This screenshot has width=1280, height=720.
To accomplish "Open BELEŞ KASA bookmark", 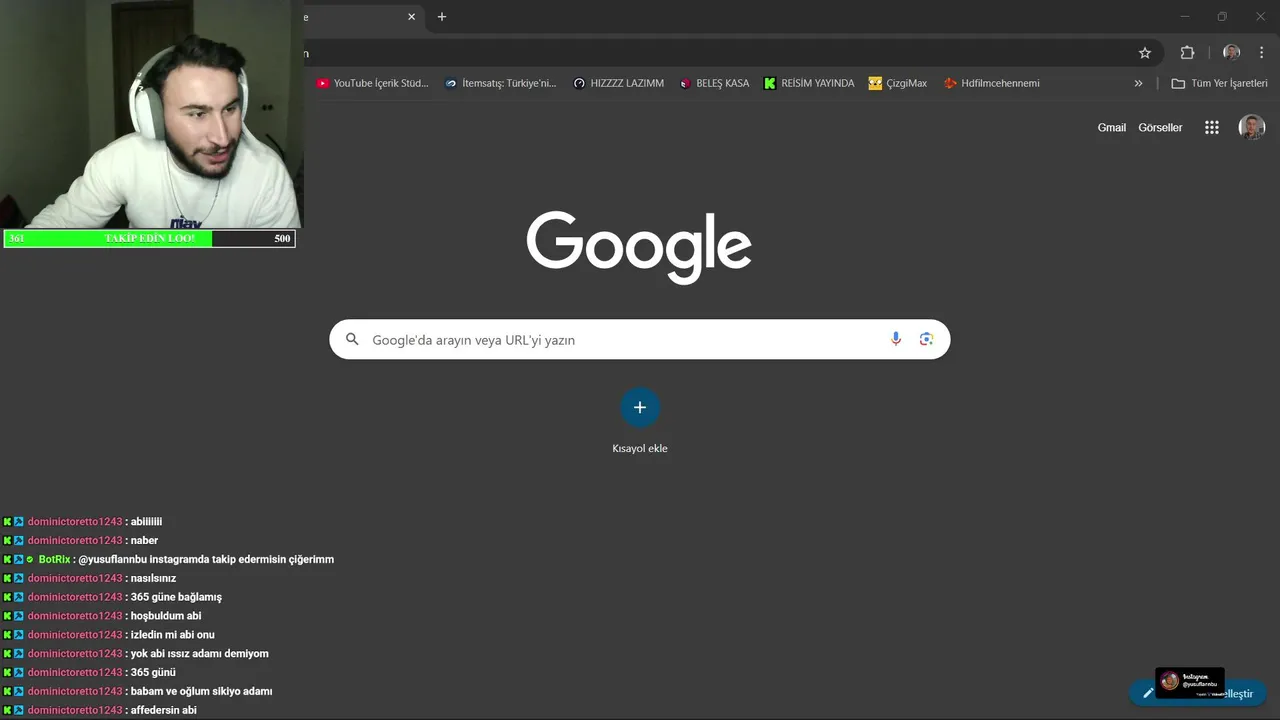I will [714, 83].
